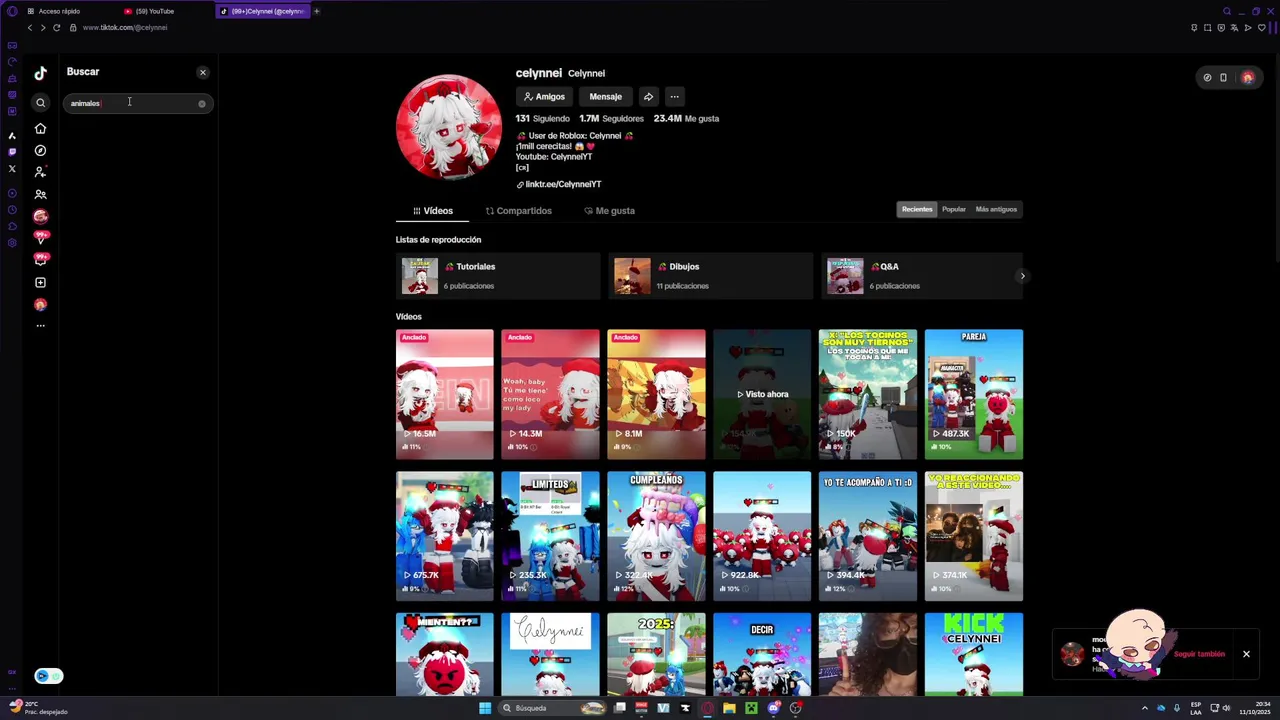The image size is (1280, 720).
Task: Click the 131 Siguiendo count
Action: pyautogui.click(x=542, y=118)
